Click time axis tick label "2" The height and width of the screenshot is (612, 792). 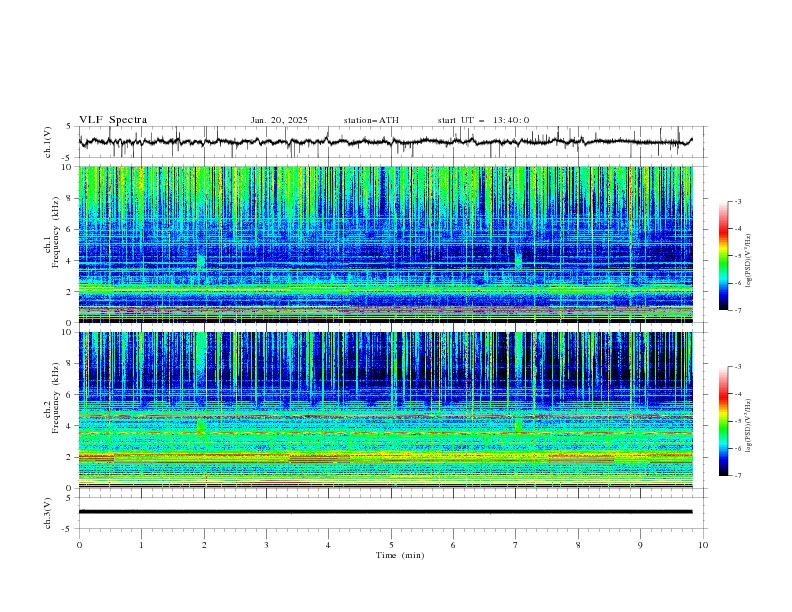coord(204,545)
